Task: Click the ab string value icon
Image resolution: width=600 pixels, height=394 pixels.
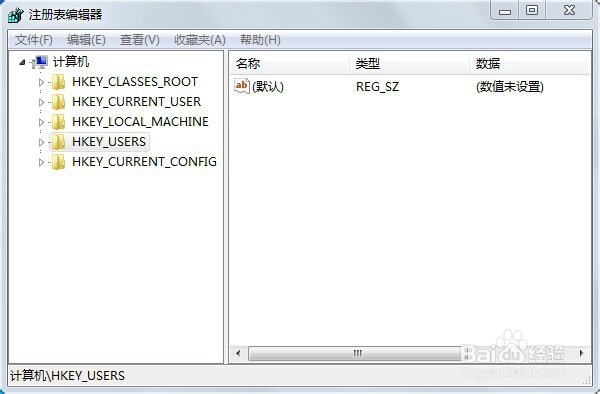Action: pos(242,86)
